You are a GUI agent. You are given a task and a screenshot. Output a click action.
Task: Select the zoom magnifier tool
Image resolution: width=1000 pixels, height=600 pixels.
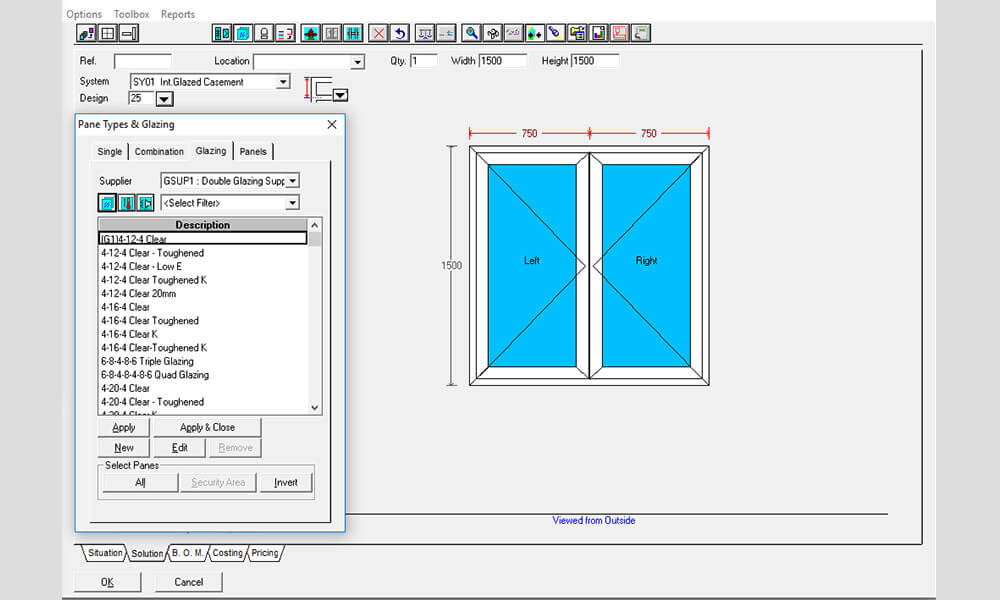pos(471,32)
